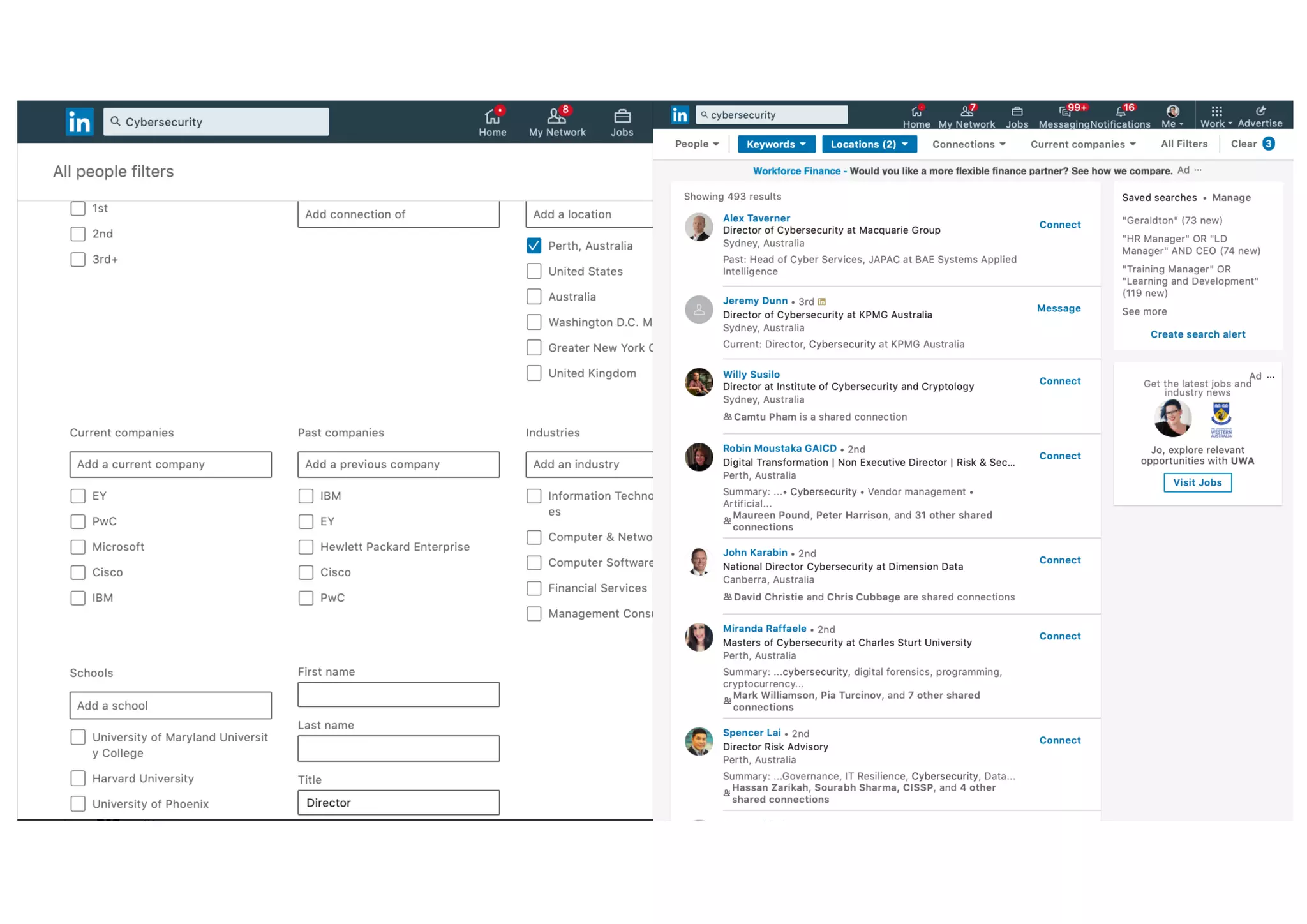Click the Visit Jobs button in ad

[1197, 482]
